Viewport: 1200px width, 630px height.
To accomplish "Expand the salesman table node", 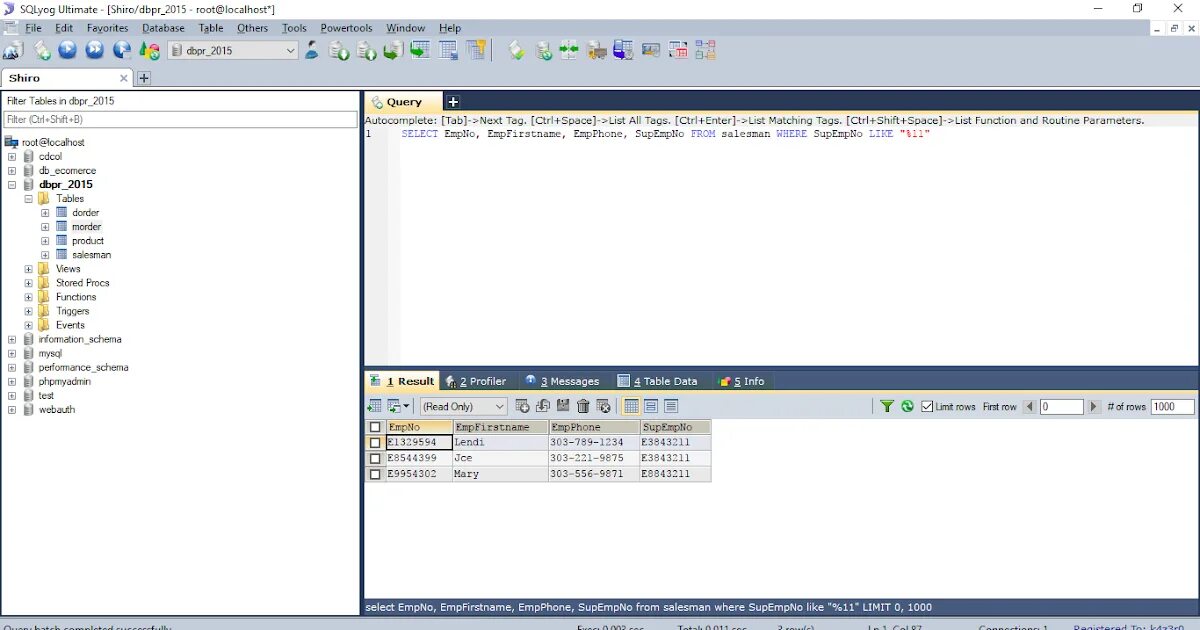I will point(45,255).
